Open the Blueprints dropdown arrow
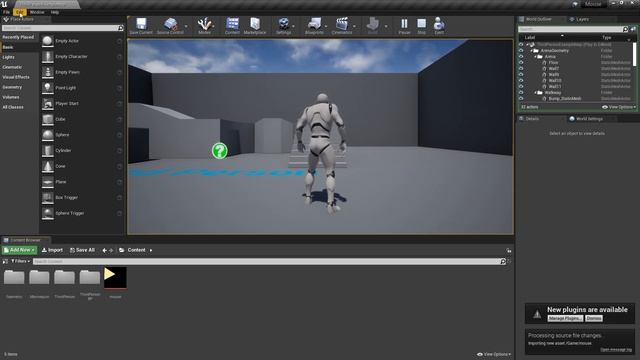This screenshot has height=360, width=640. tap(326, 26)
